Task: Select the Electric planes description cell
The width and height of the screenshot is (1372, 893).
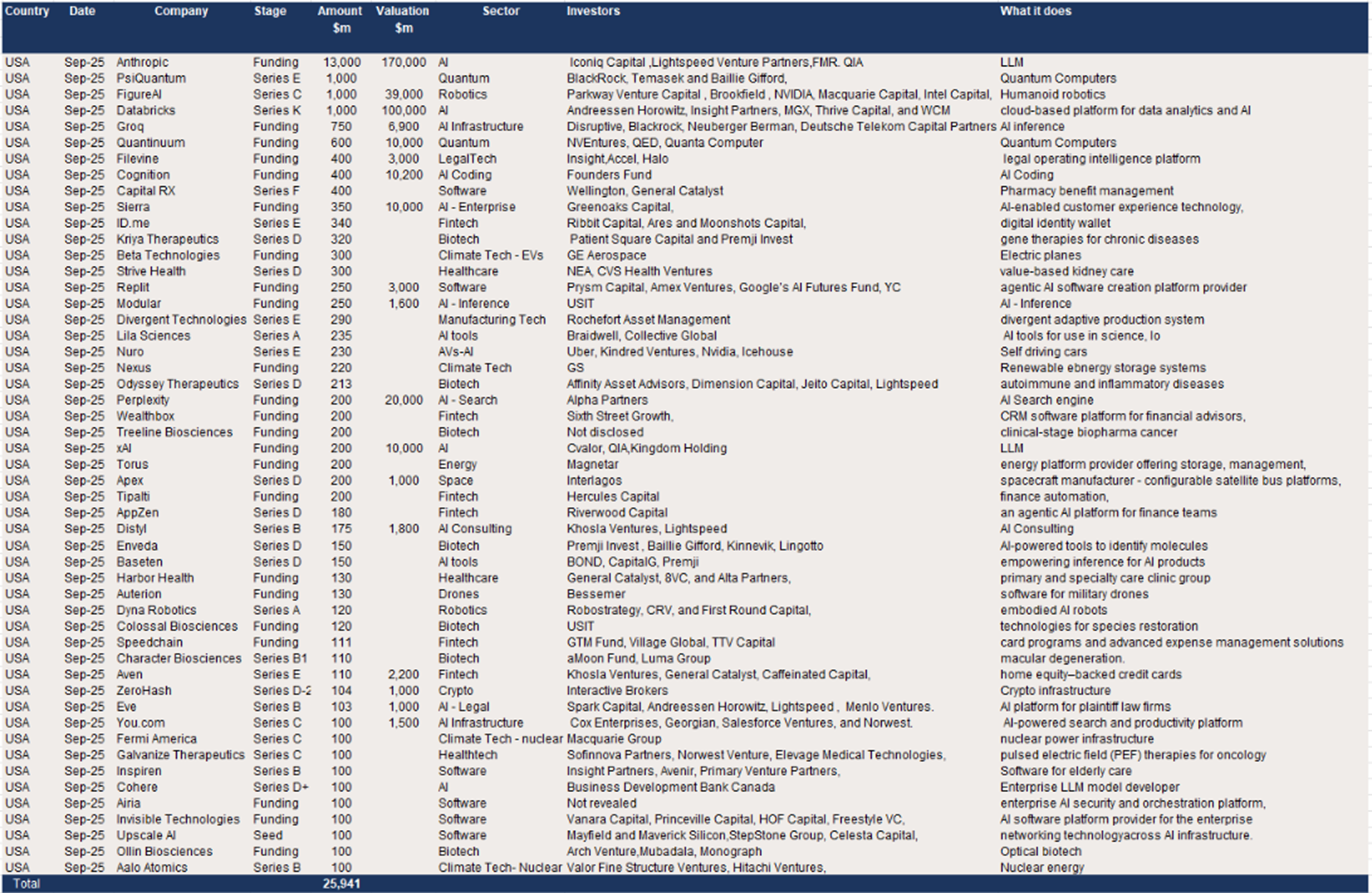Action: (1040, 256)
